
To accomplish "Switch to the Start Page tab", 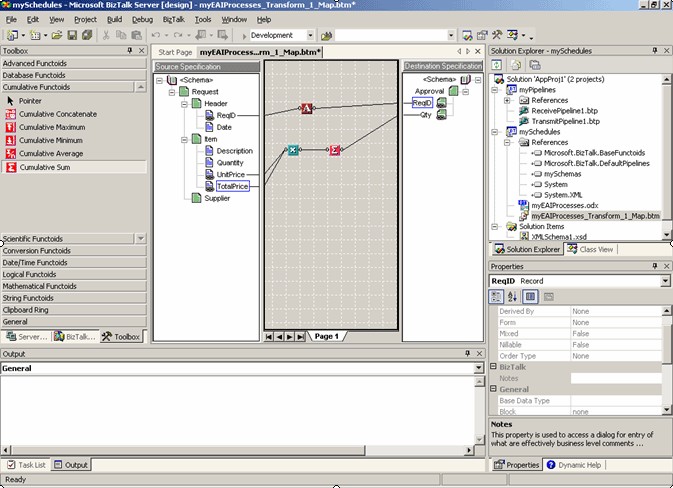I will (x=175, y=52).
